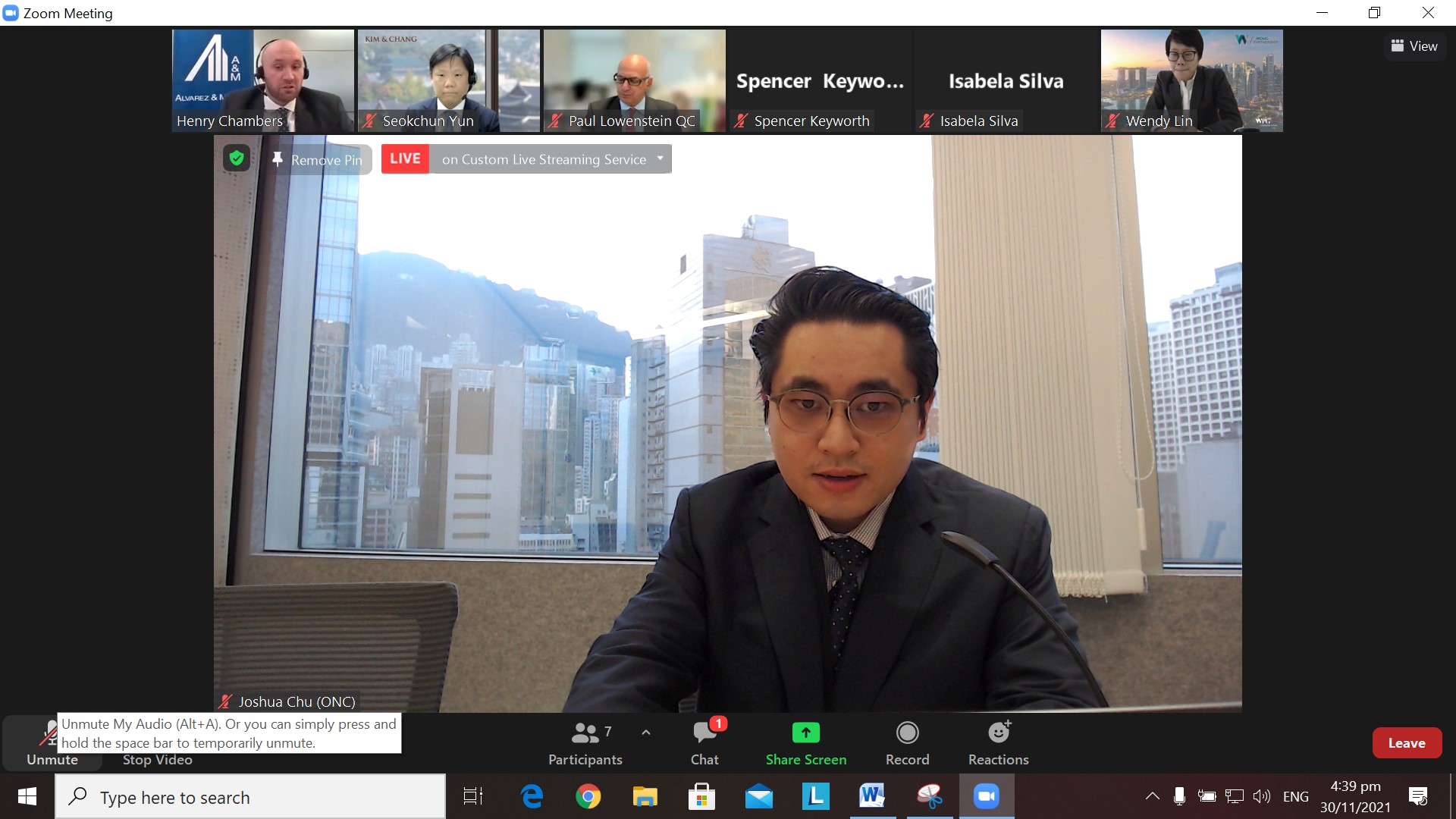The width and height of the screenshot is (1456, 819).
Task: Start recording with Record button
Action: click(x=907, y=743)
